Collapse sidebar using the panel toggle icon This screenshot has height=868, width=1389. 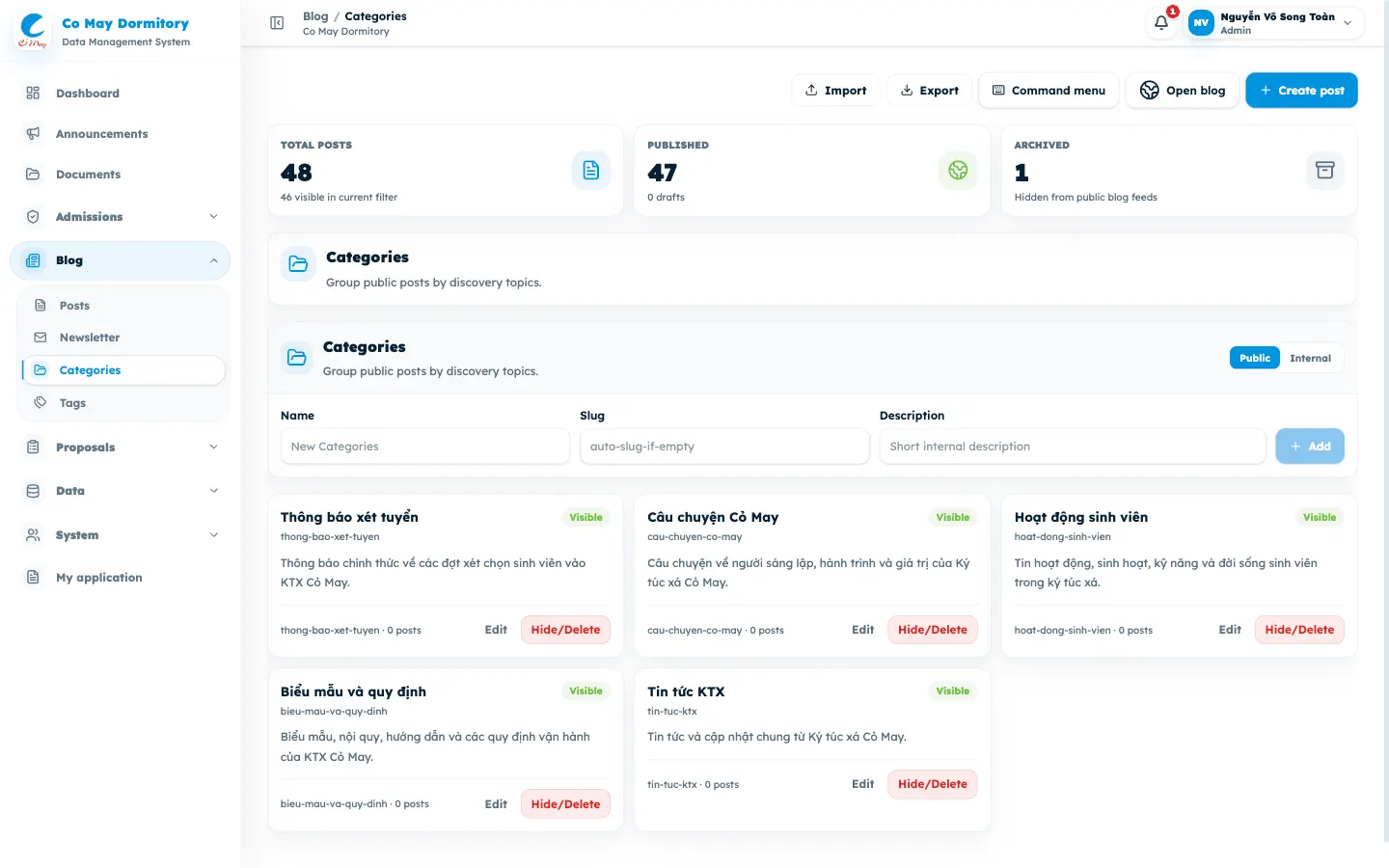(277, 23)
